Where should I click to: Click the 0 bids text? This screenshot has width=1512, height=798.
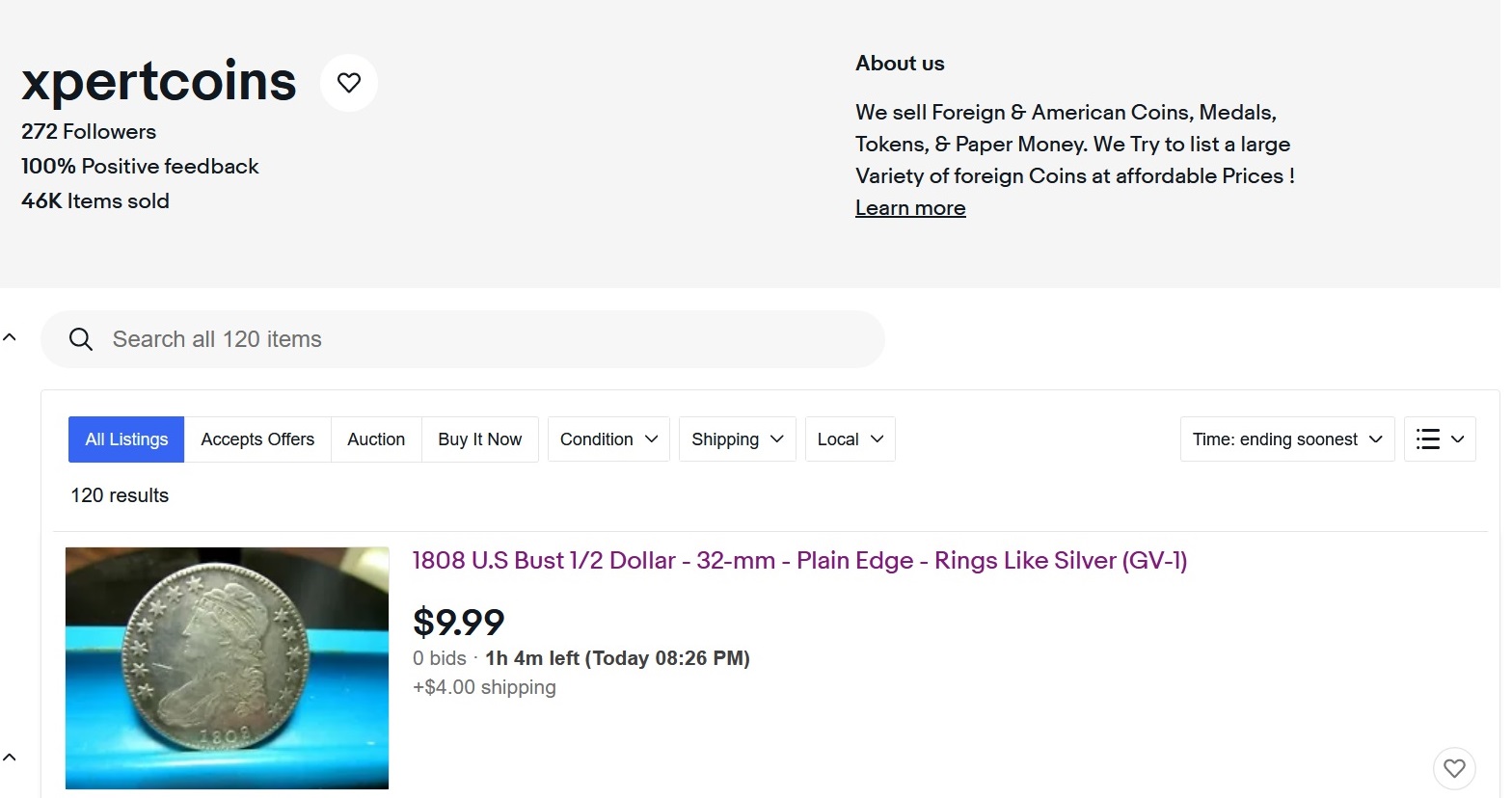coord(440,658)
